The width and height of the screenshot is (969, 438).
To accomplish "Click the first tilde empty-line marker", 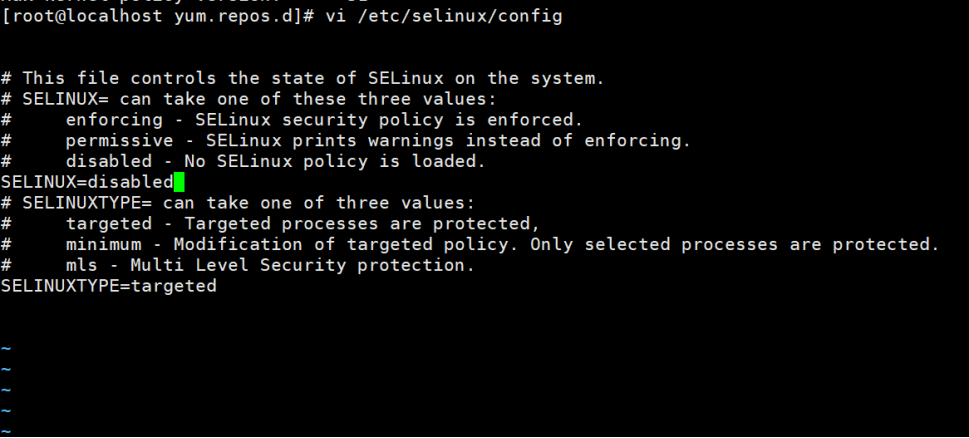I will pyautogui.click(x=6, y=349).
